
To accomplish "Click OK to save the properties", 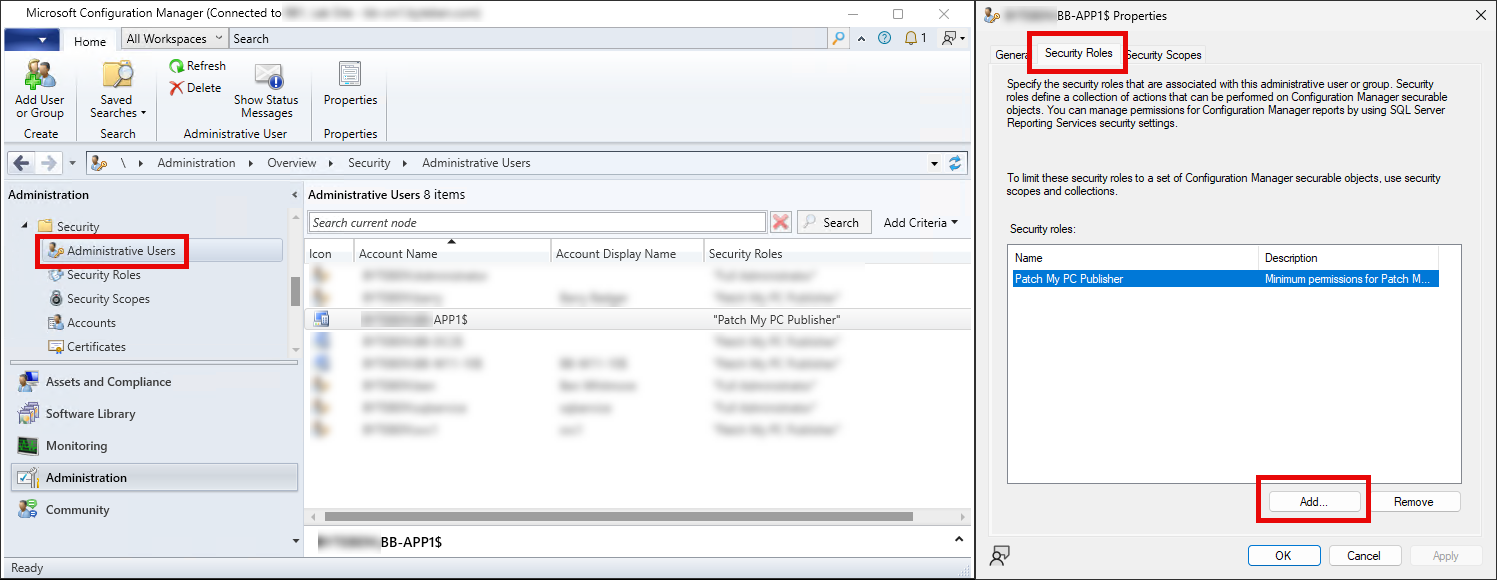I will (1284, 555).
